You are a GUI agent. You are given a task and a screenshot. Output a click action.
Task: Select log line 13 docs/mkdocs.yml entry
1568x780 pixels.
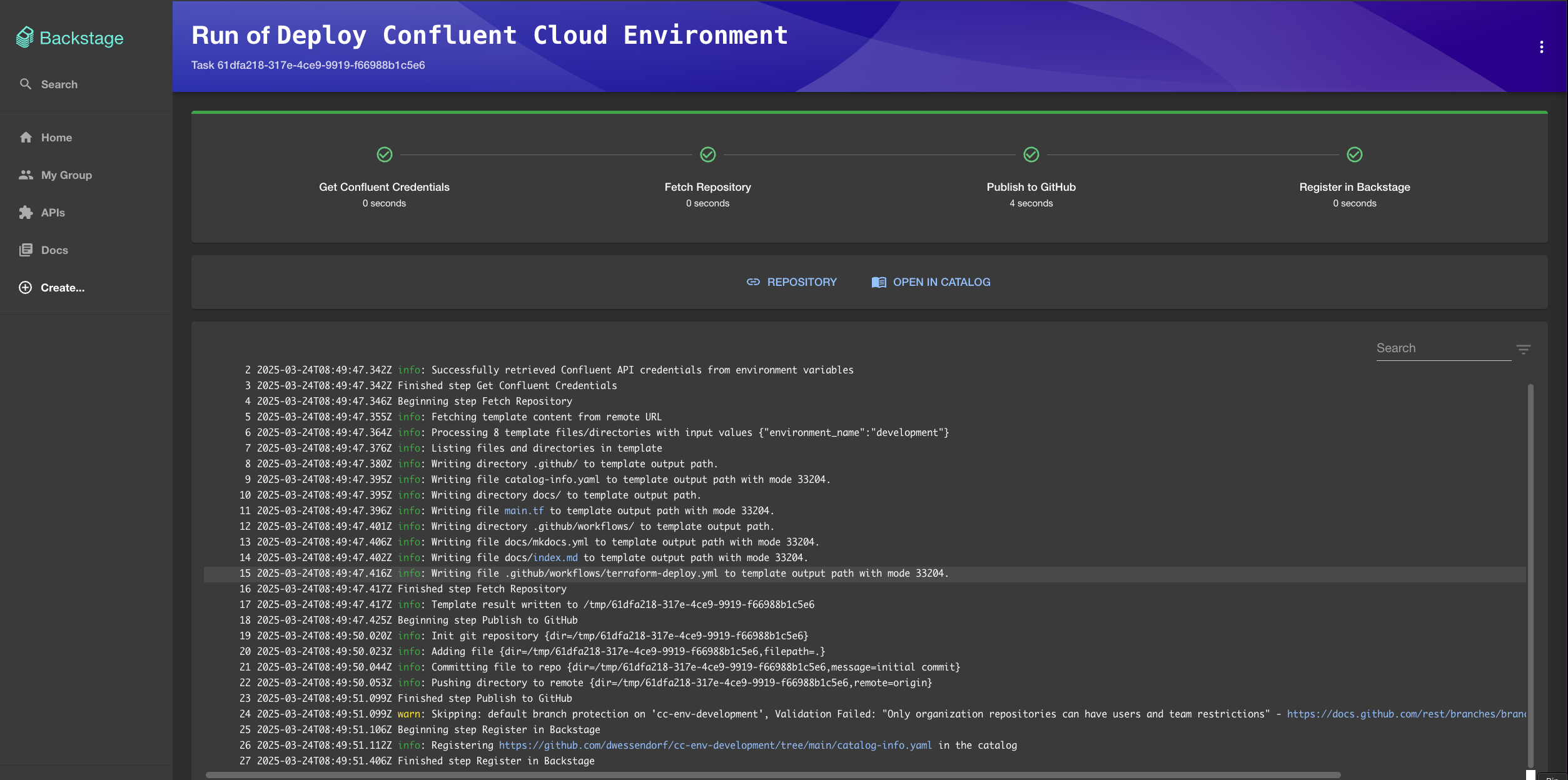click(x=865, y=542)
